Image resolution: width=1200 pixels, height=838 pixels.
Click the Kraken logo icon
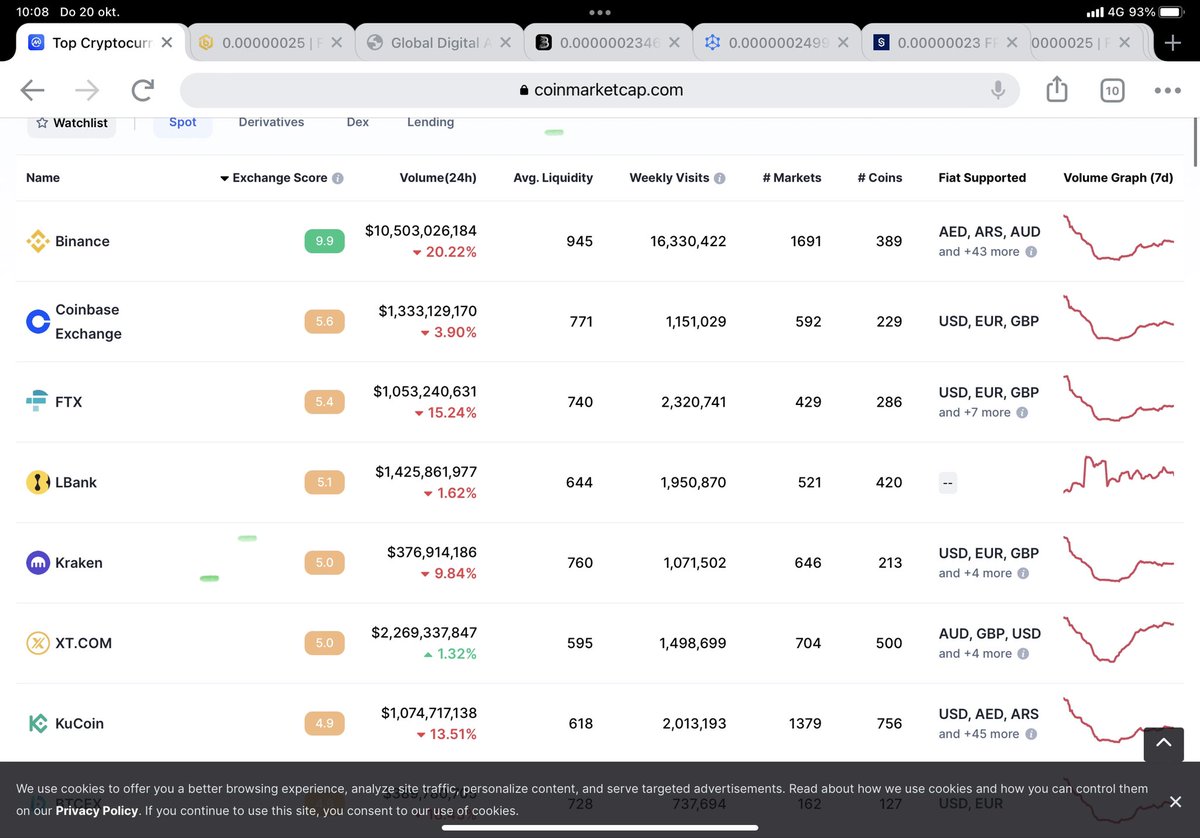point(38,563)
